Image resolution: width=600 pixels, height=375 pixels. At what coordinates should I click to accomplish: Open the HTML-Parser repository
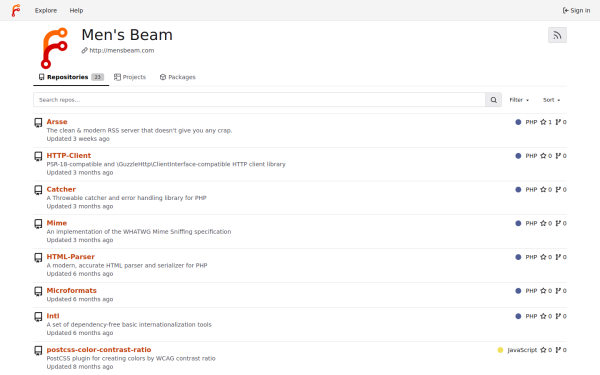[x=70, y=256]
